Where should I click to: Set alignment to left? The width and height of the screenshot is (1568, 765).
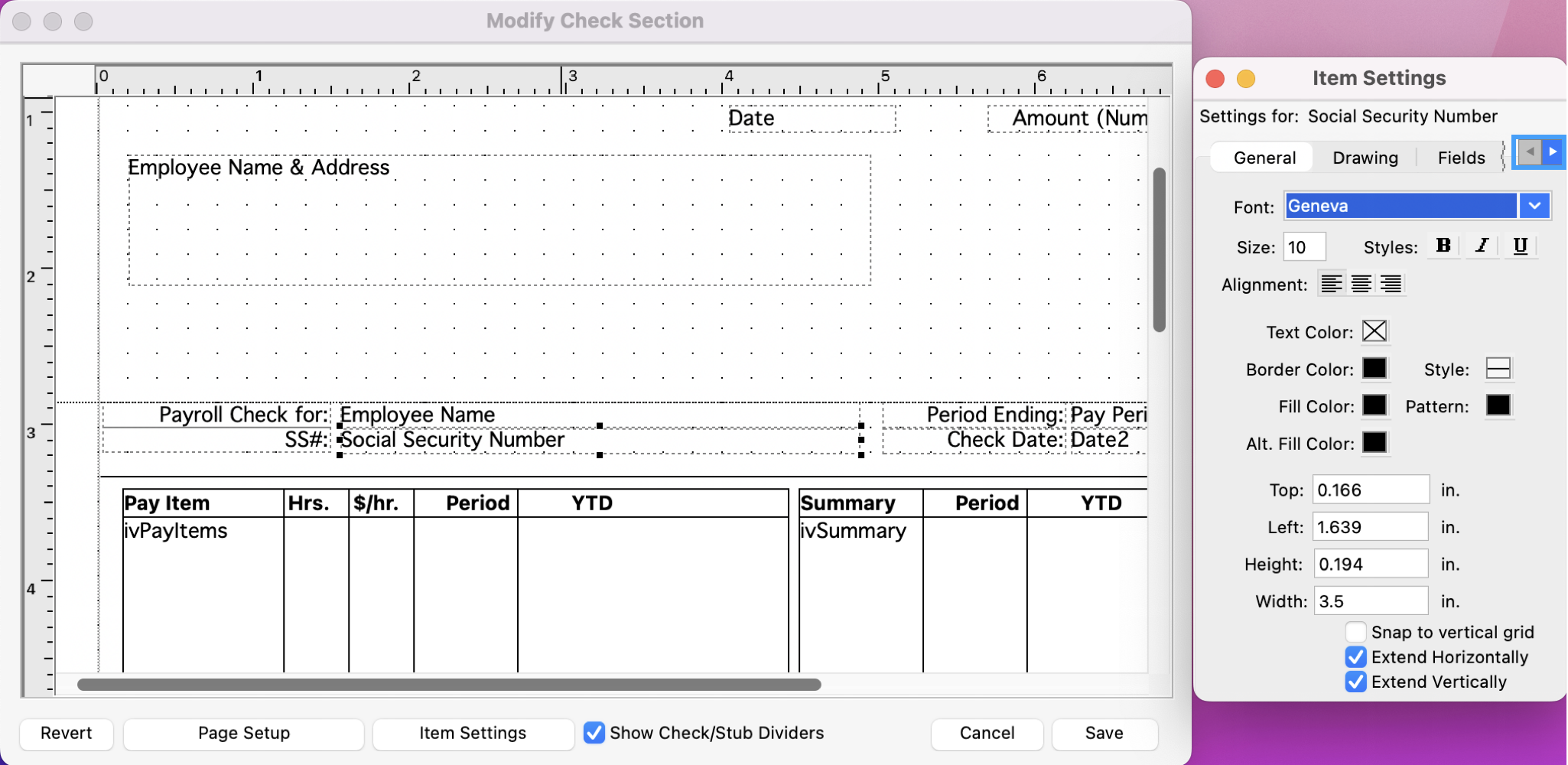tap(1332, 284)
